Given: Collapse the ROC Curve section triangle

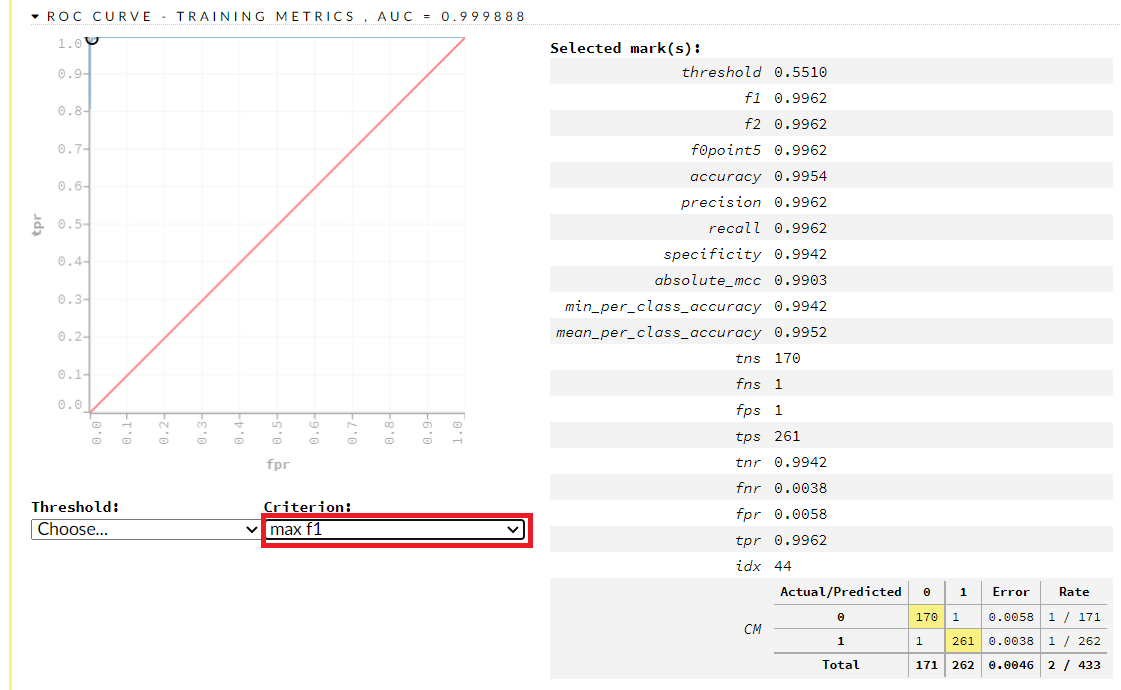Looking at the screenshot, I should click(x=36, y=17).
